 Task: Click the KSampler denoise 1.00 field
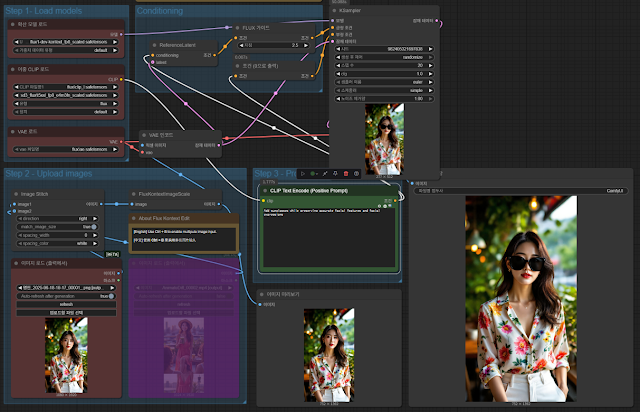click(x=384, y=99)
